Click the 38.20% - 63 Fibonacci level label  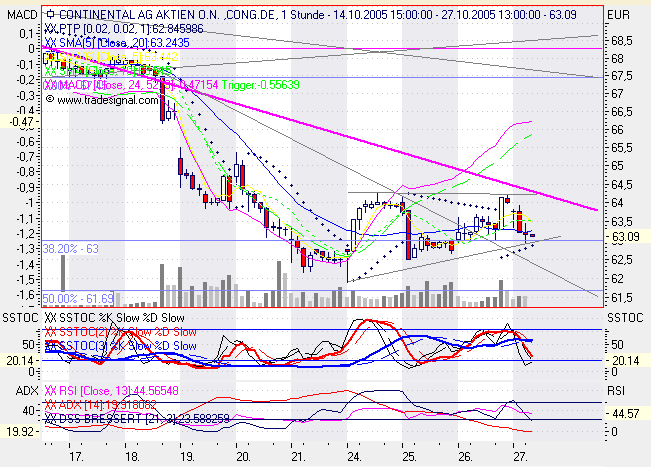pyautogui.click(x=71, y=249)
